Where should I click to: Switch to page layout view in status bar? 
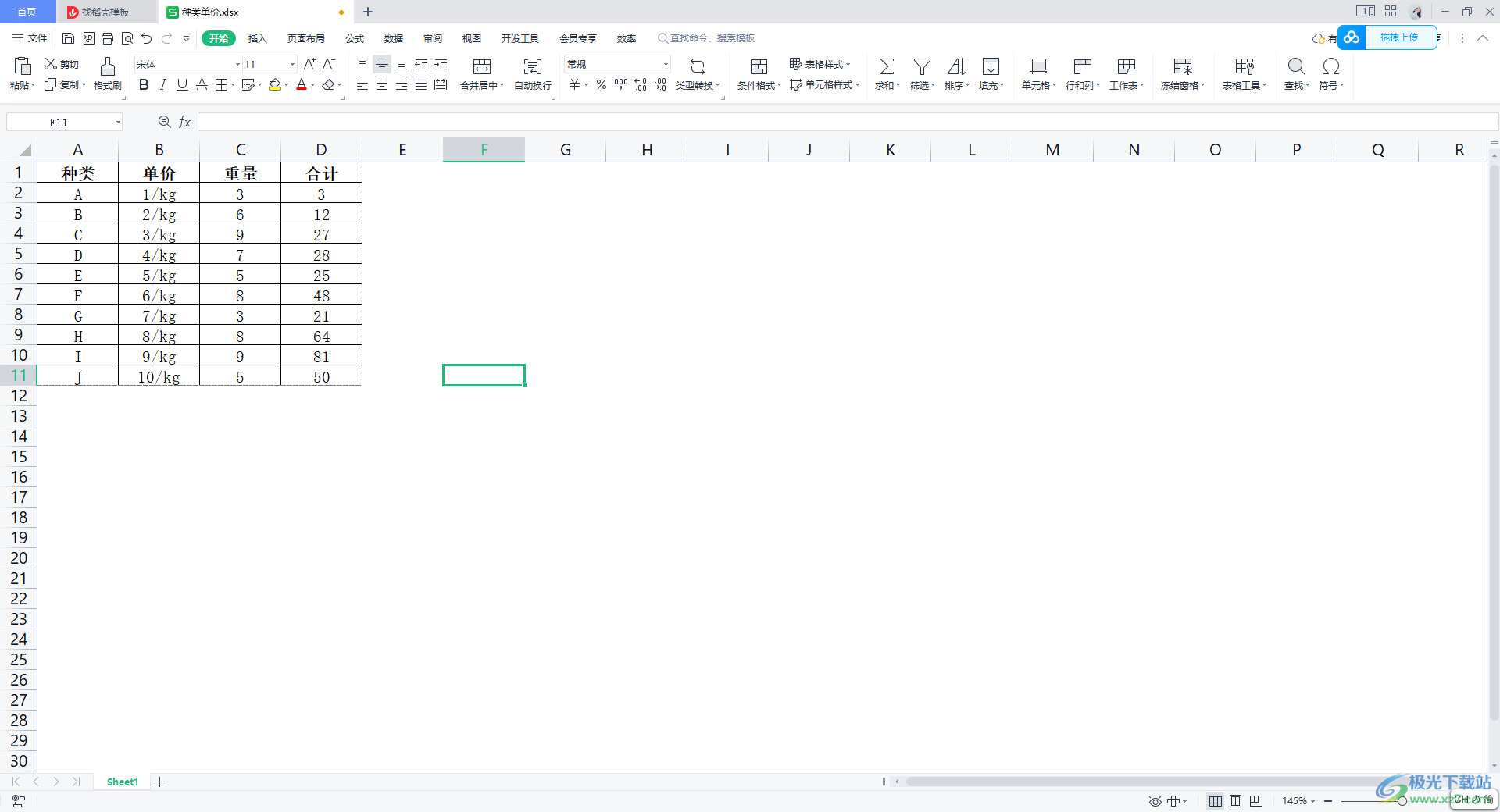1236,801
